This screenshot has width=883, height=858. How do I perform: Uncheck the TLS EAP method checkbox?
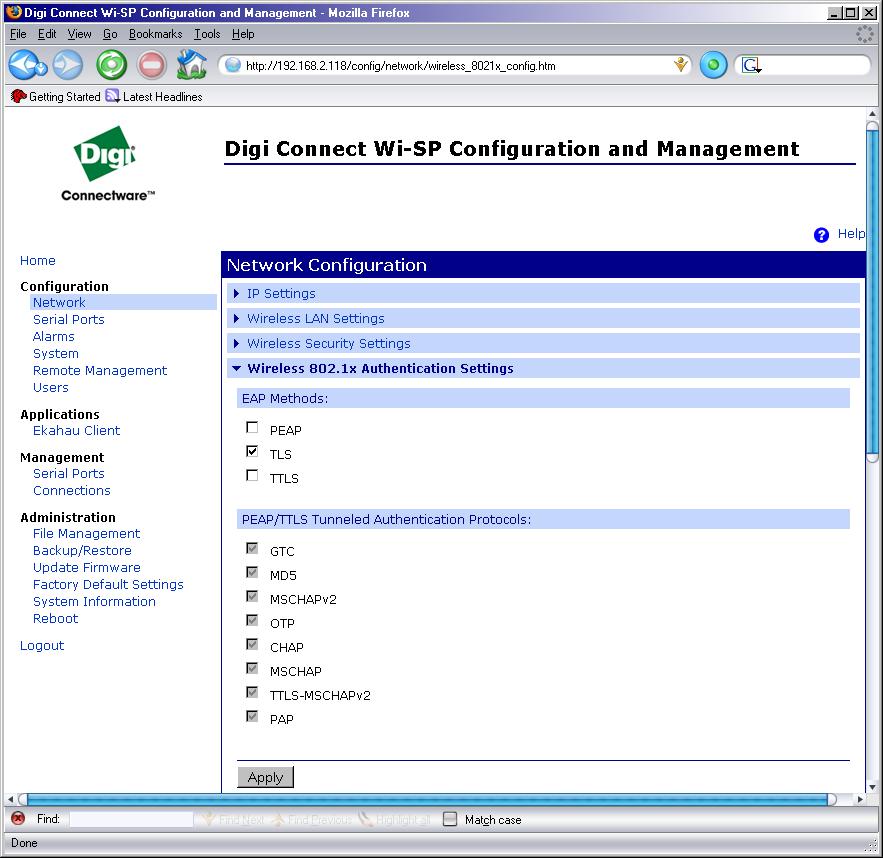(252, 452)
